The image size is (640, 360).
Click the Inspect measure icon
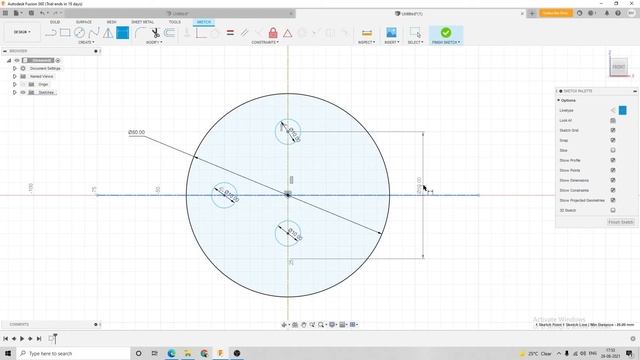pyautogui.click(x=367, y=33)
